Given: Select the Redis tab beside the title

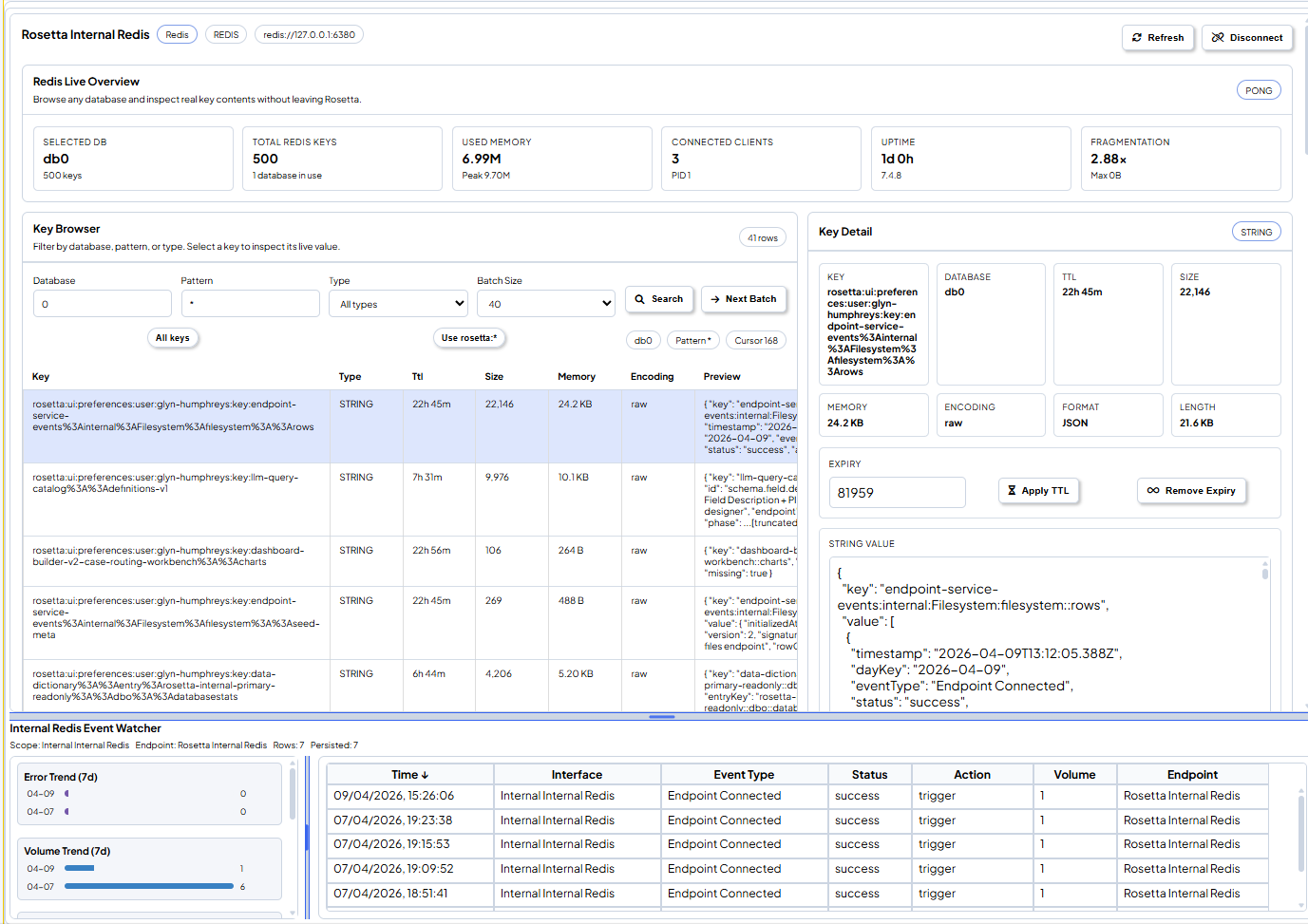Looking at the screenshot, I should (177, 33).
